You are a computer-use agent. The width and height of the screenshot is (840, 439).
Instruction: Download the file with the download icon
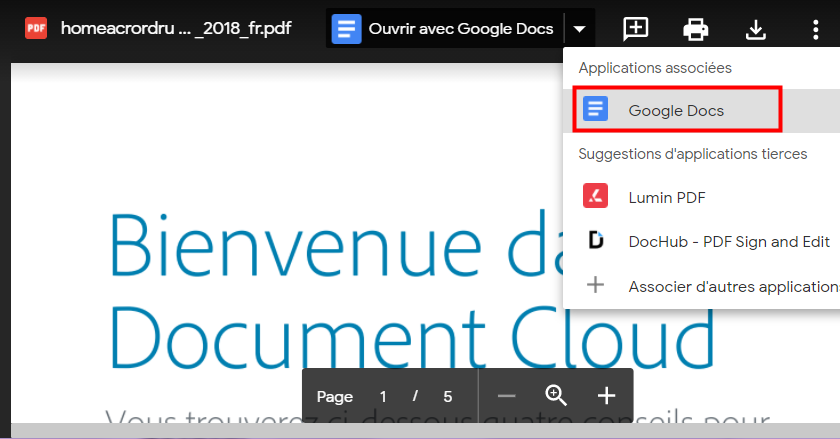point(755,29)
